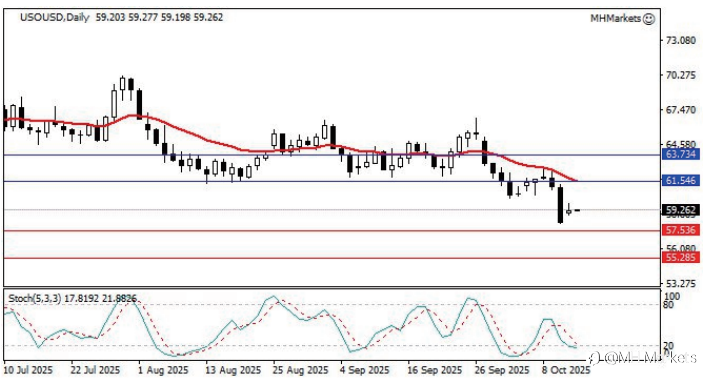This screenshot has height=386, width=705.
Task: Click the stochastic 80 level label
Action: 669,305
